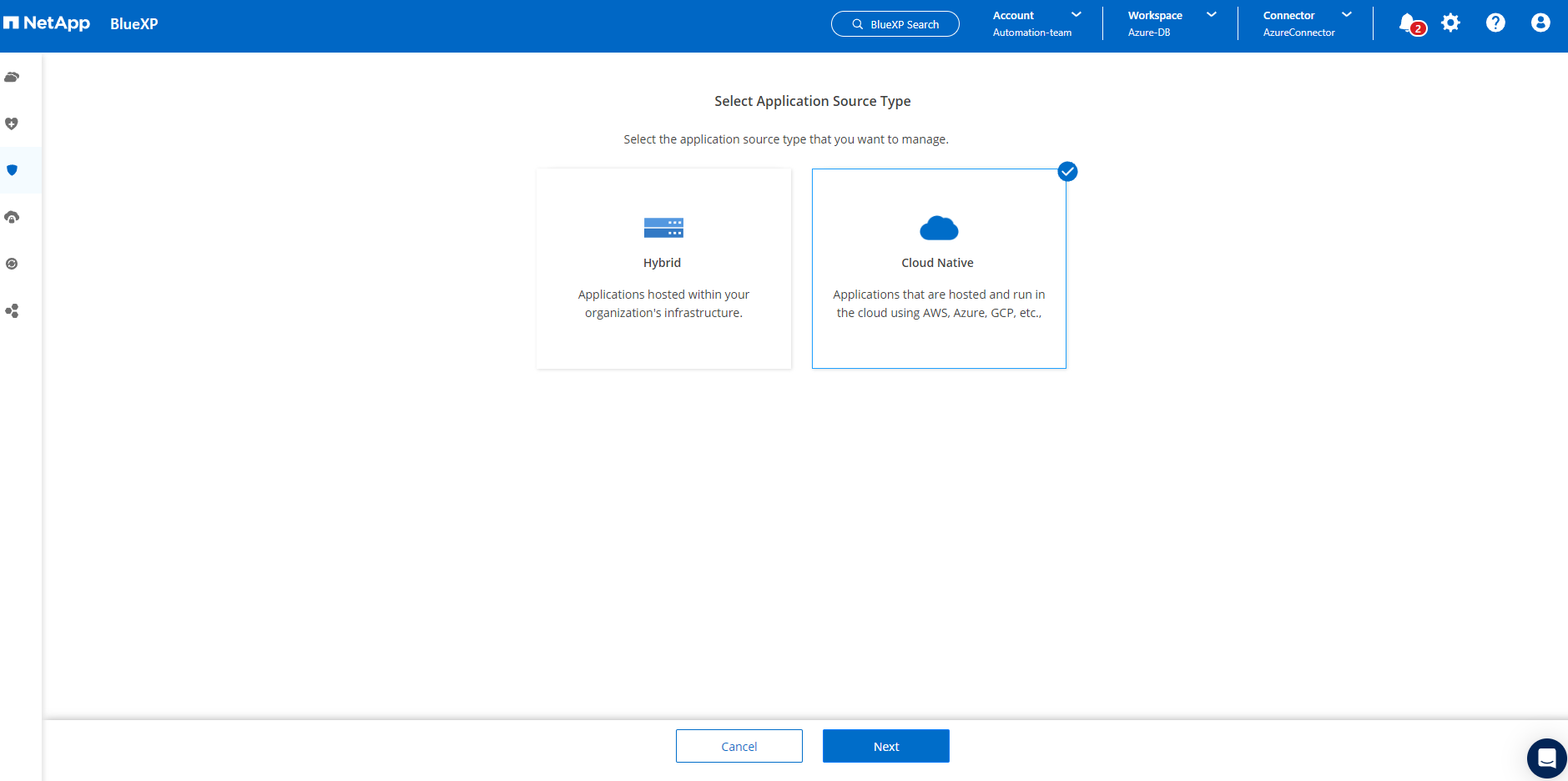
Task: Open notifications bell with 2 alerts
Action: 1409,23
